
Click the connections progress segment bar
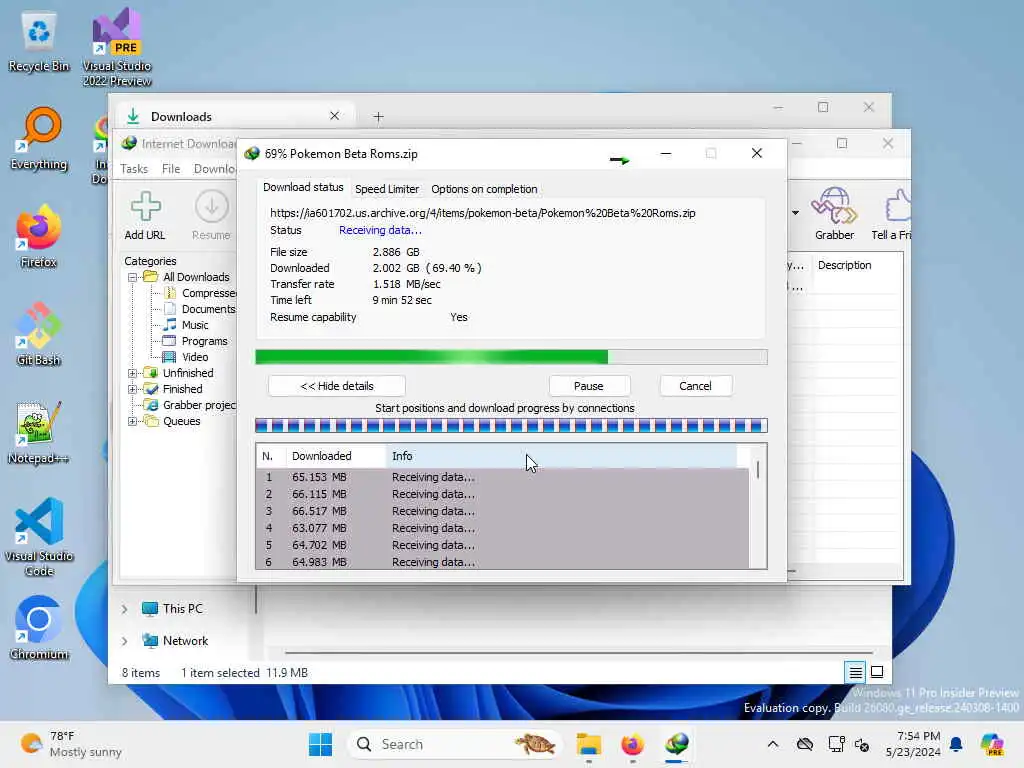tap(511, 426)
